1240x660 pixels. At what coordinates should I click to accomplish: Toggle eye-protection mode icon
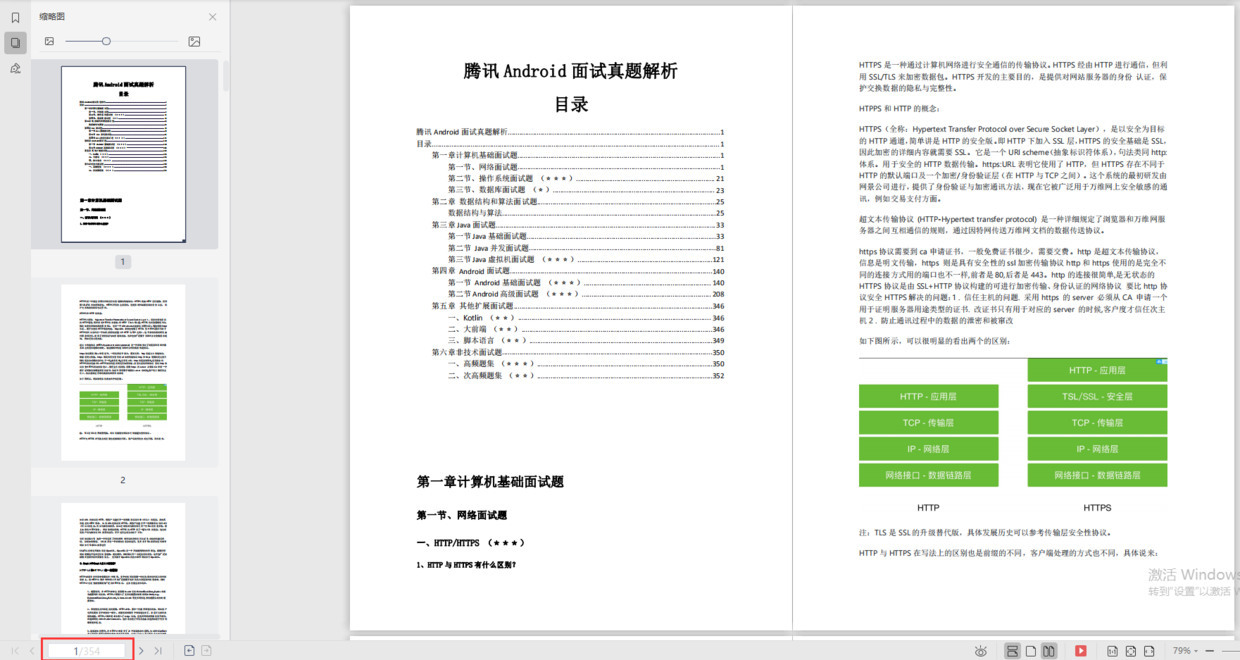tap(981, 651)
